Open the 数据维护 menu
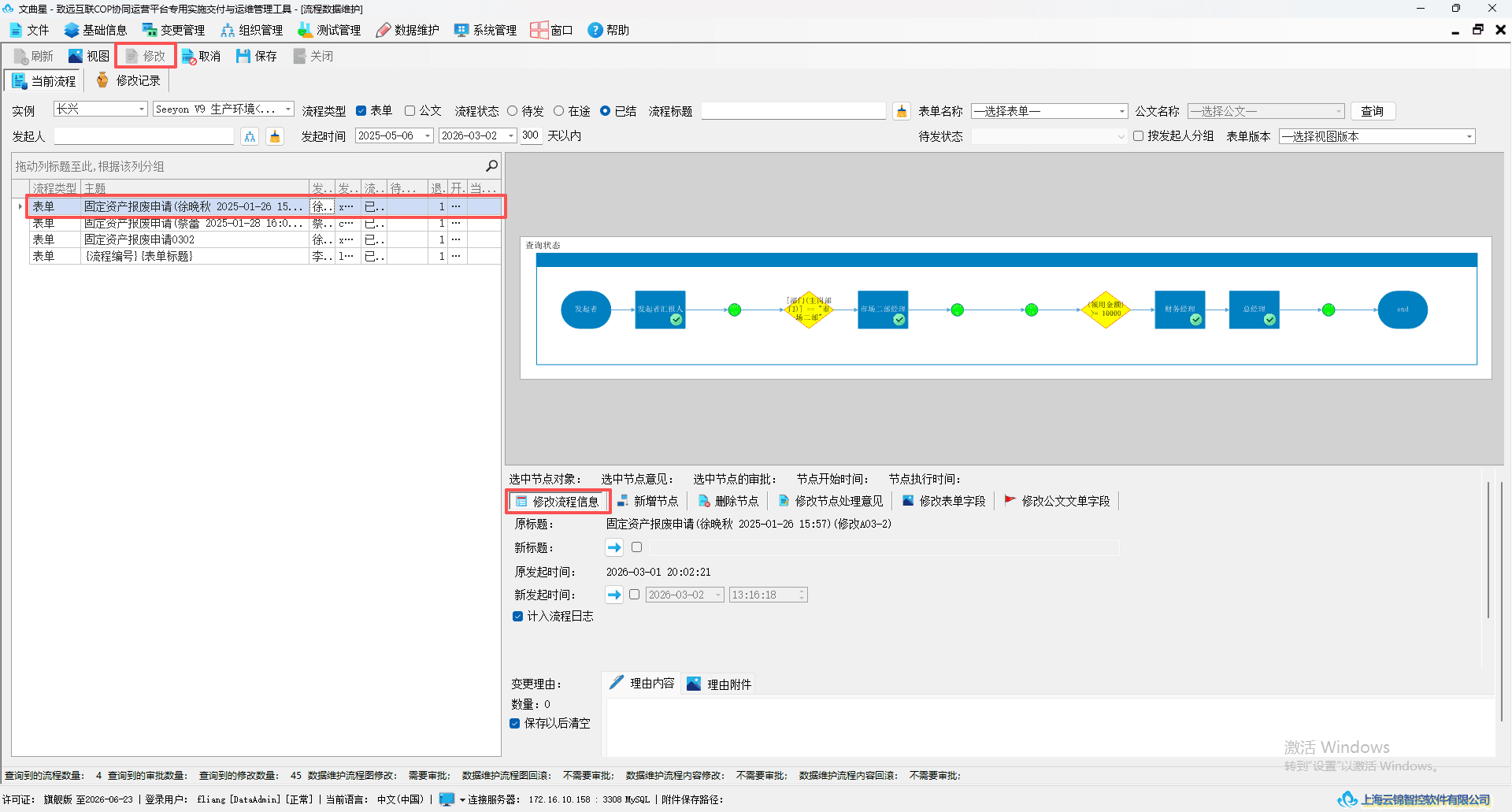The height and width of the screenshot is (812, 1512). (x=408, y=30)
